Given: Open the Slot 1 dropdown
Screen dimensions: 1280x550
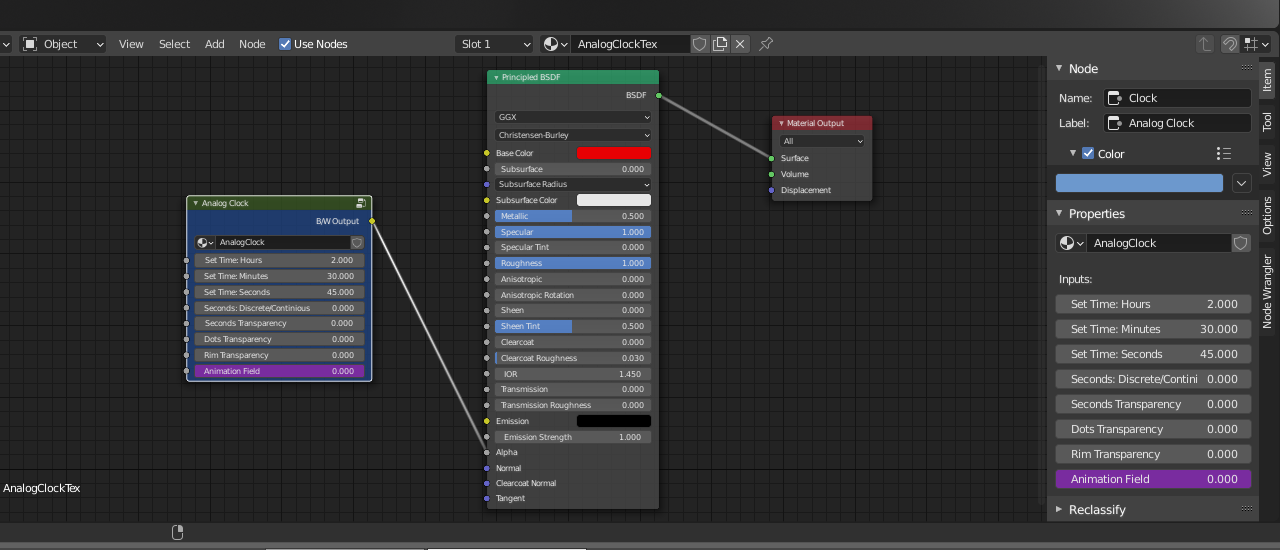Looking at the screenshot, I should tap(495, 44).
